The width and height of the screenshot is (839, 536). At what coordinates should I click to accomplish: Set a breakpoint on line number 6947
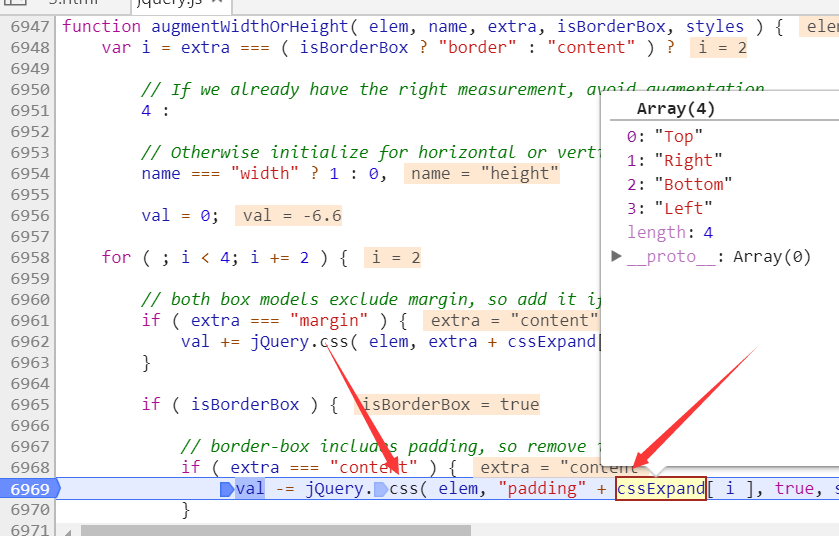(x=30, y=26)
